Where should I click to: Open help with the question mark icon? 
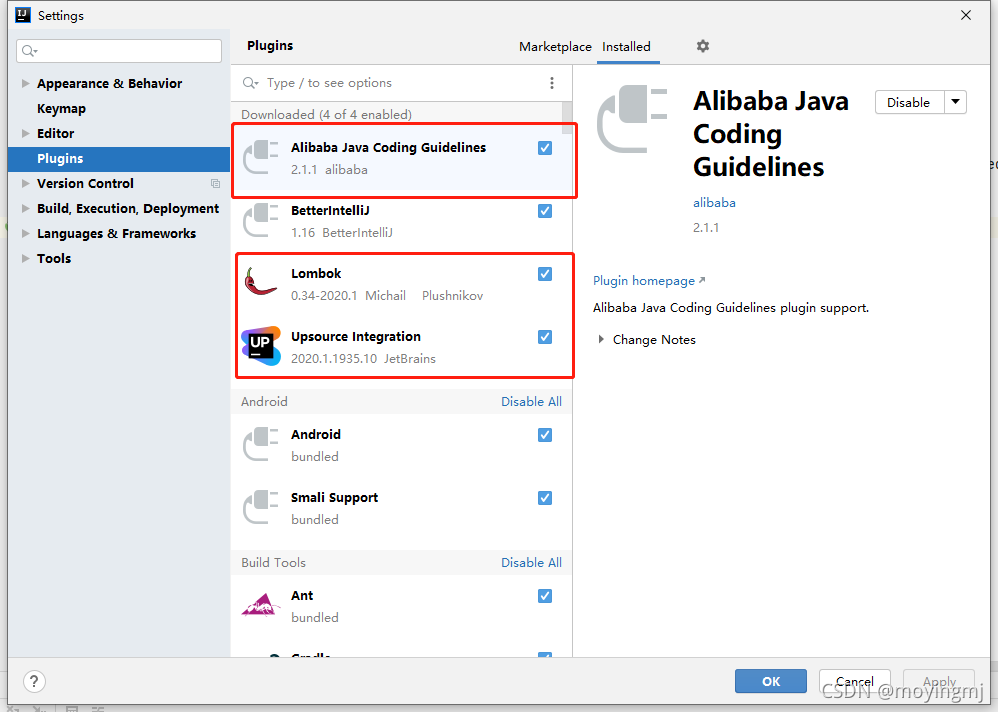tap(34, 681)
